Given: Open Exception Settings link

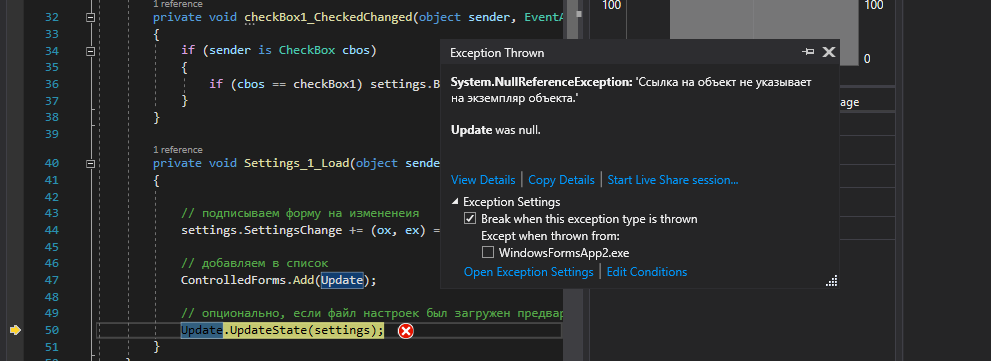Looking at the screenshot, I should (528, 272).
